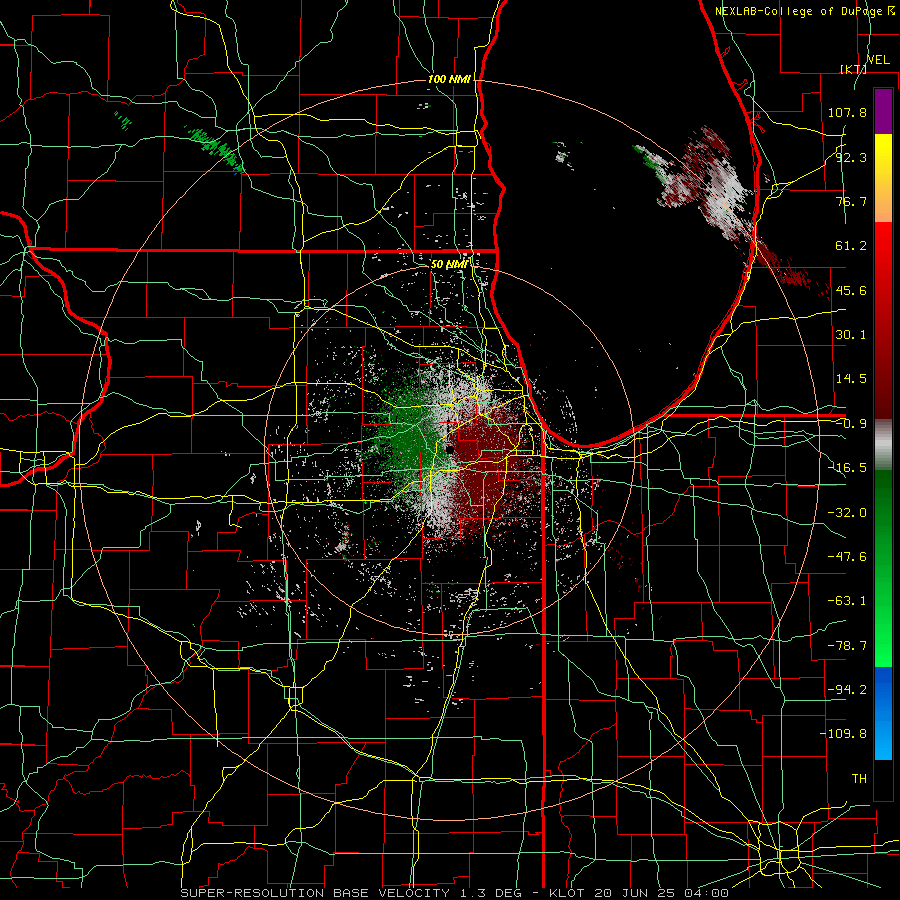Viewport: 900px width, 900px height.
Task: Click the -78.7 velocity scale value
Action: [x=847, y=646]
